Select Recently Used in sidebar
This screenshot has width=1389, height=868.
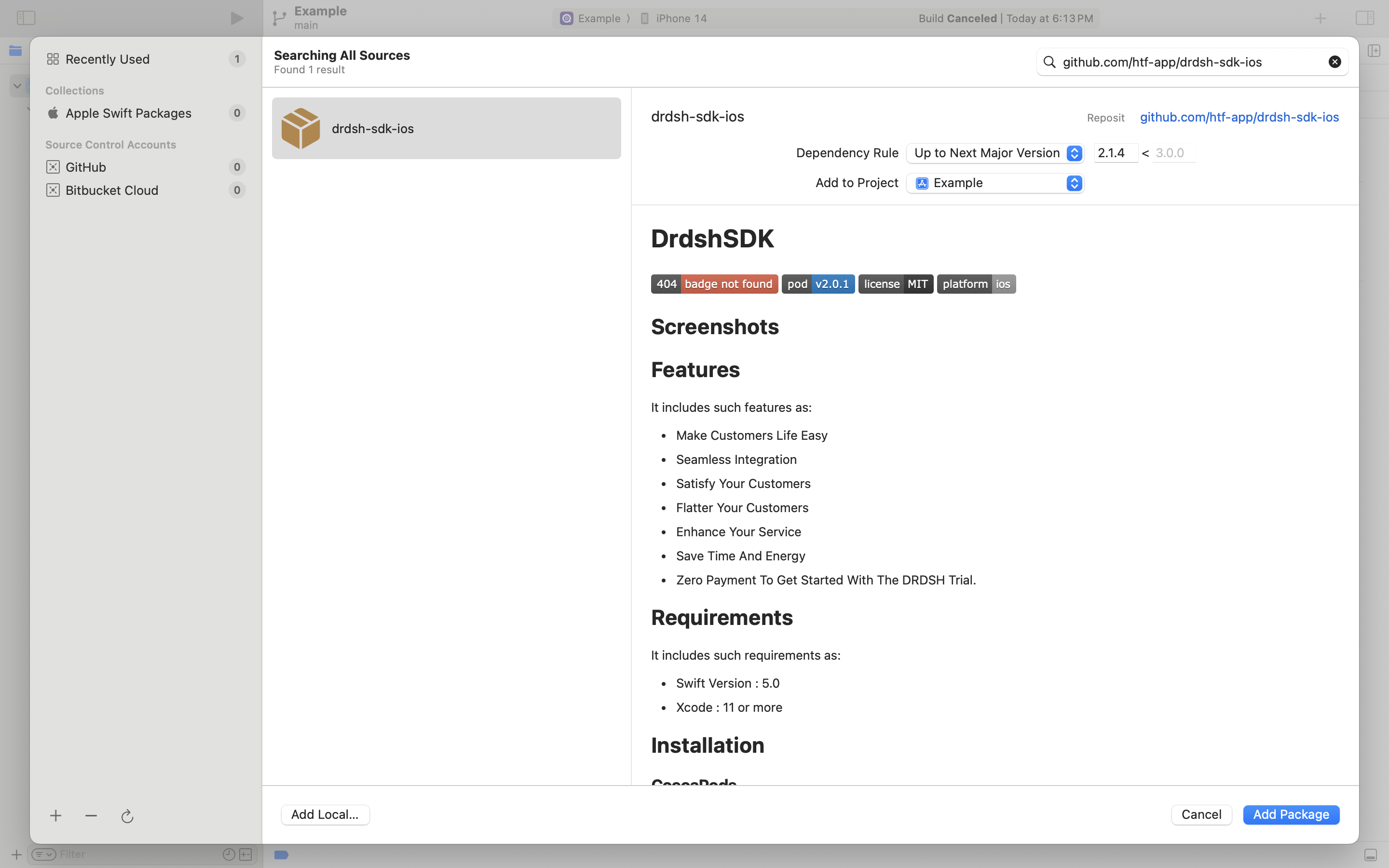click(146, 59)
